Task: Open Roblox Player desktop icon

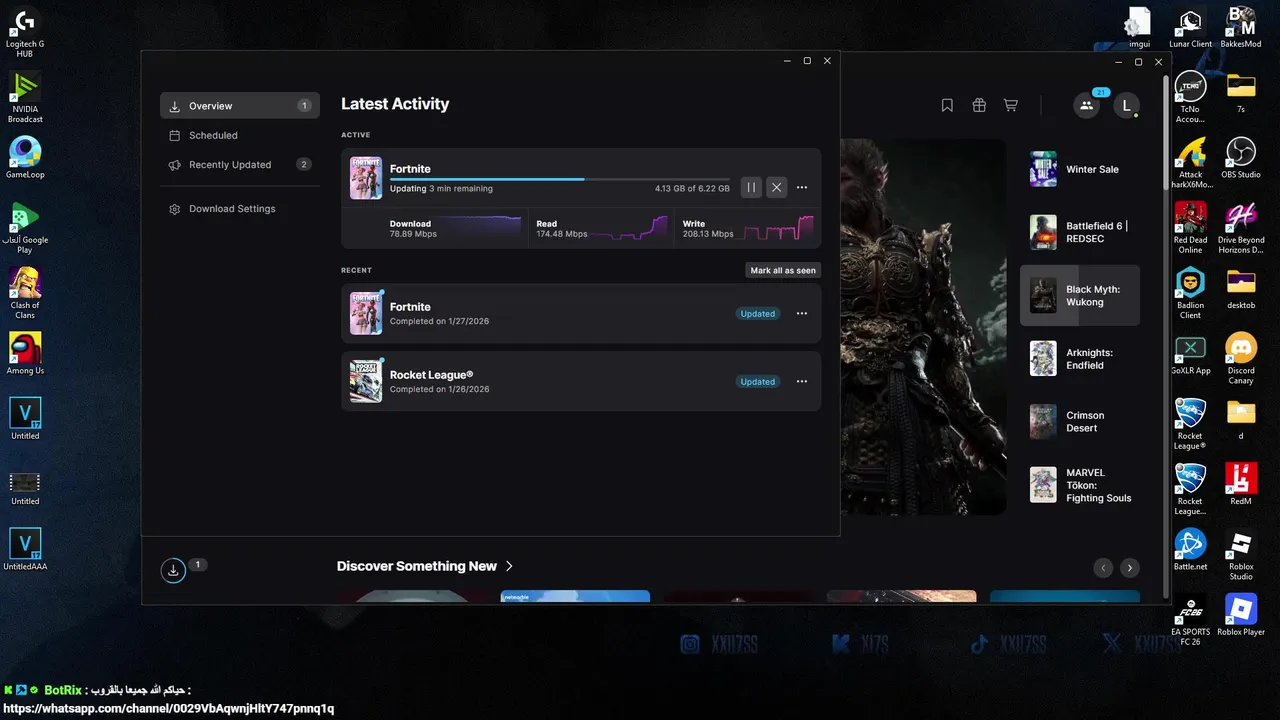Action: point(1241,615)
